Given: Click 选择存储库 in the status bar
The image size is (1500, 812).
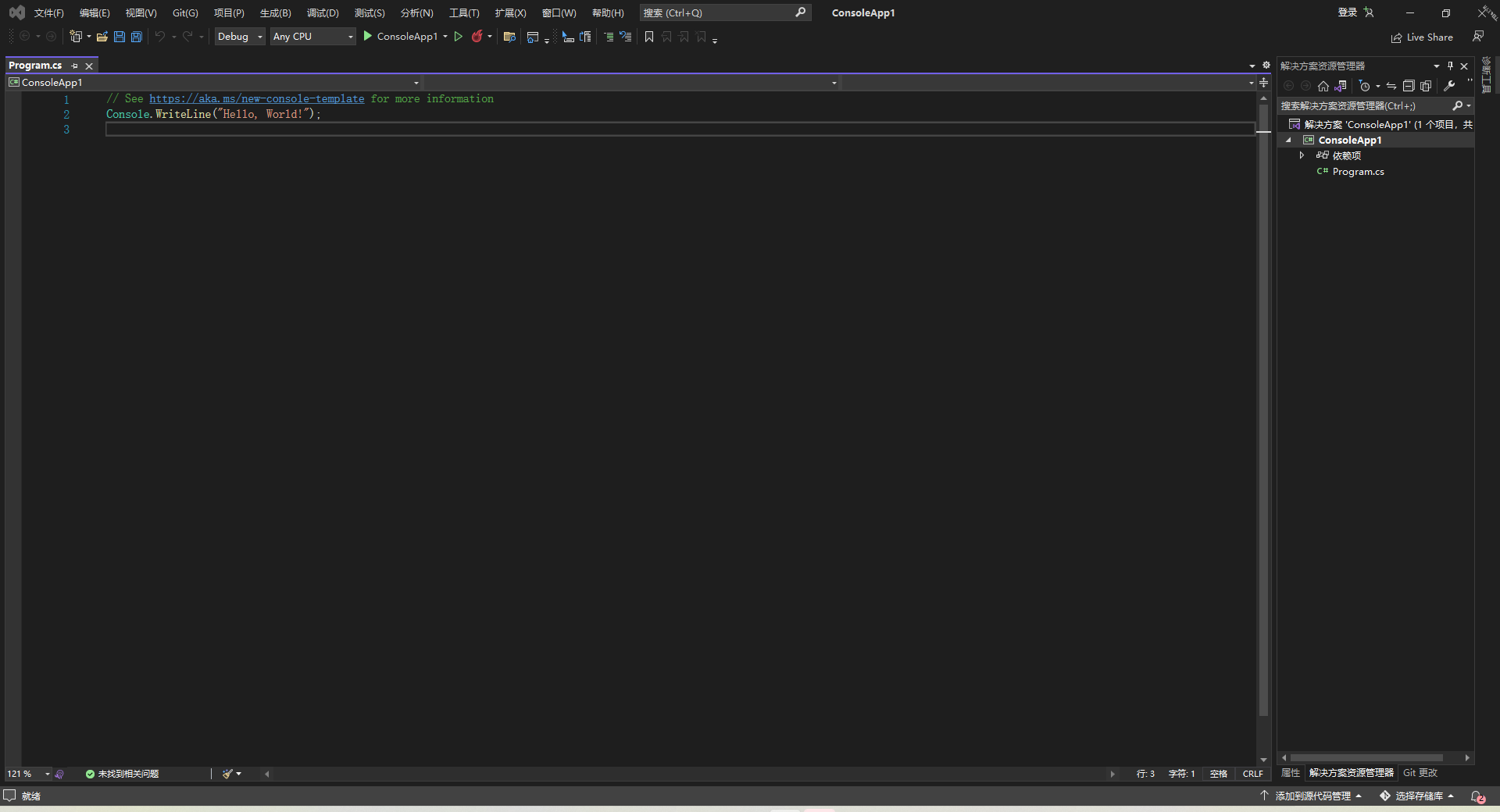Looking at the screenshot, I should [1417, 796].
